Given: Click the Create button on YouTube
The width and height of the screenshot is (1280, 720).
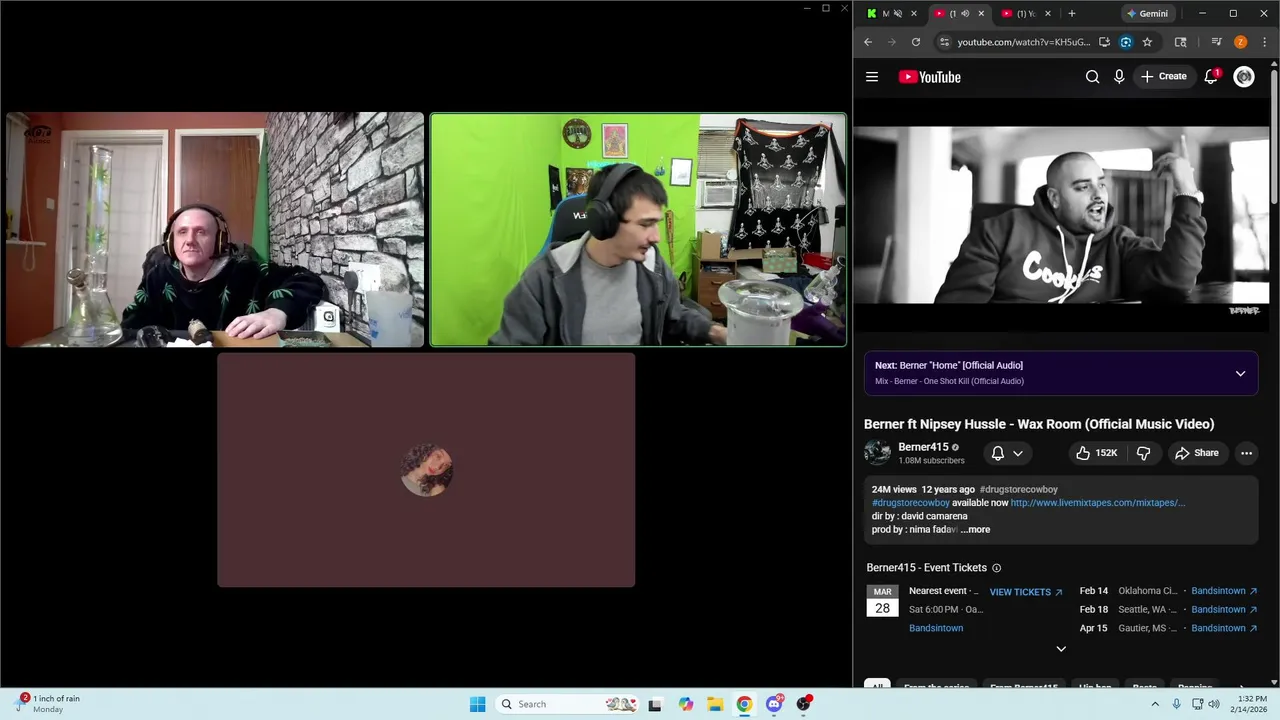Looking at the screenshot, I should tap(1164, 77).
